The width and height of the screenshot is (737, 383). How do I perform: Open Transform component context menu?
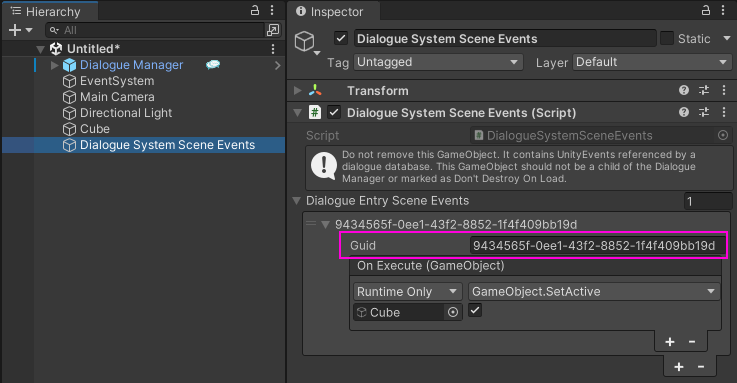[724, 90]
